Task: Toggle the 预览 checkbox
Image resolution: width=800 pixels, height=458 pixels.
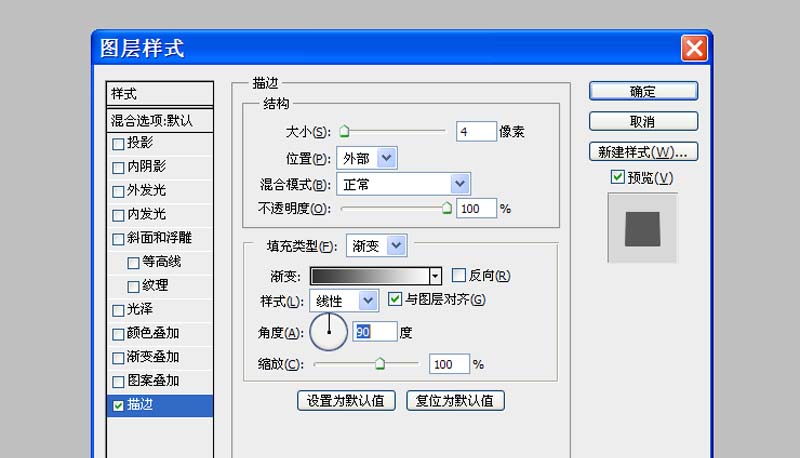Action: pyautogui.click(x=617, y=178)
